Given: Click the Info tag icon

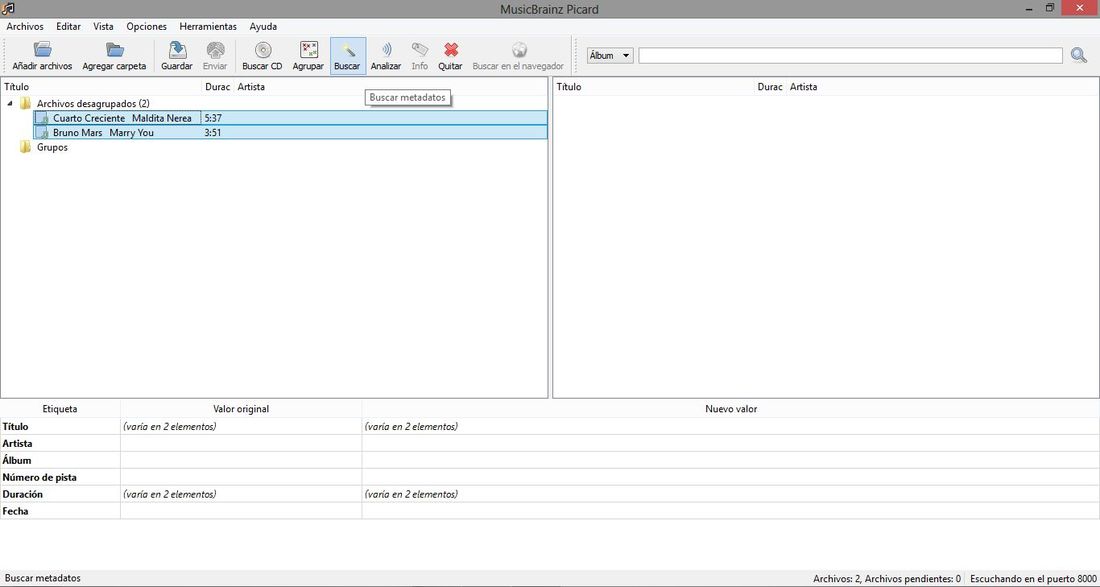Looking at the screenshot, I should [x=420, y=50].
